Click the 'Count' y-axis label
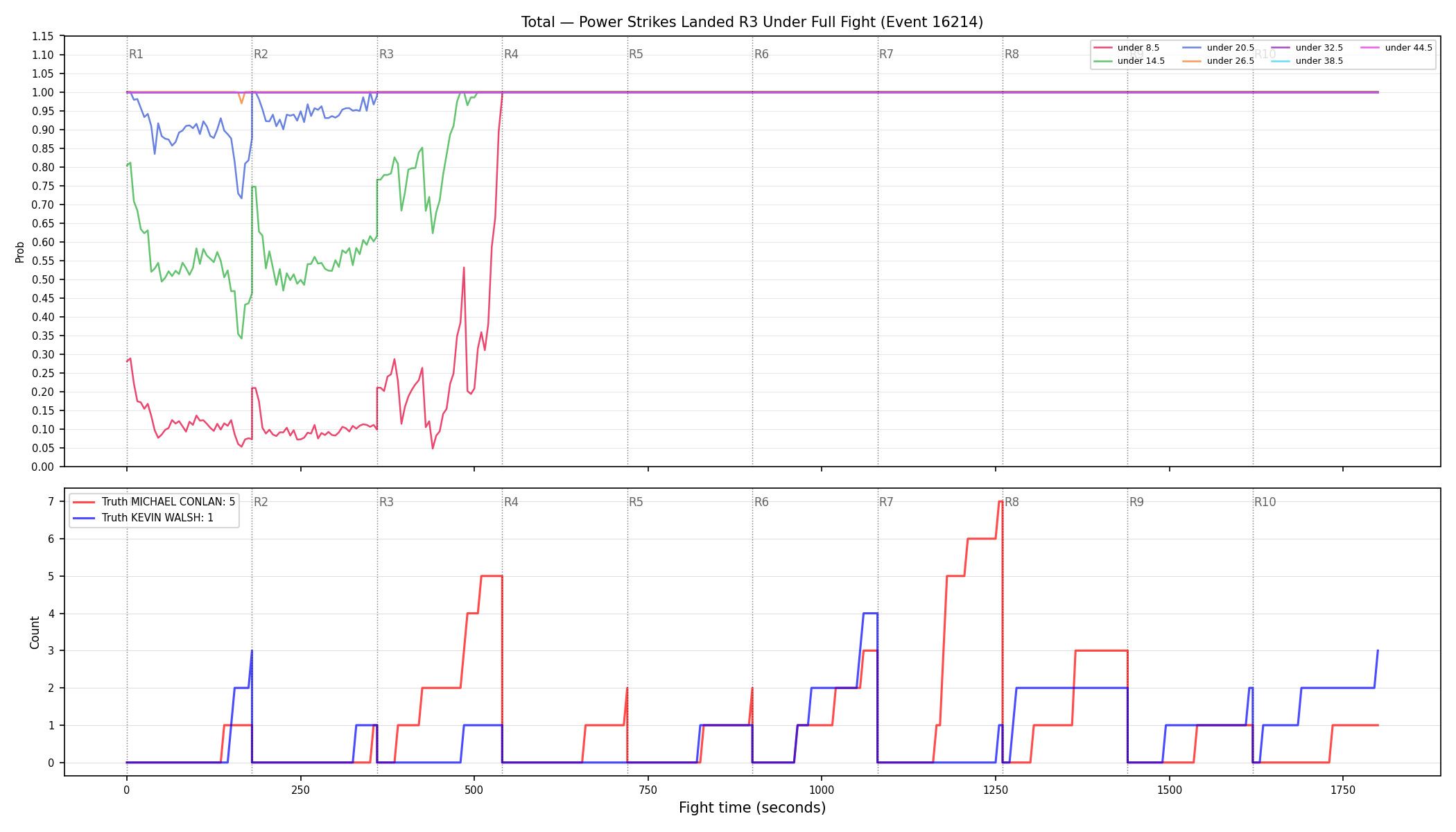Viewport: 1456px width, 832px height. click(x=35, y=632)
